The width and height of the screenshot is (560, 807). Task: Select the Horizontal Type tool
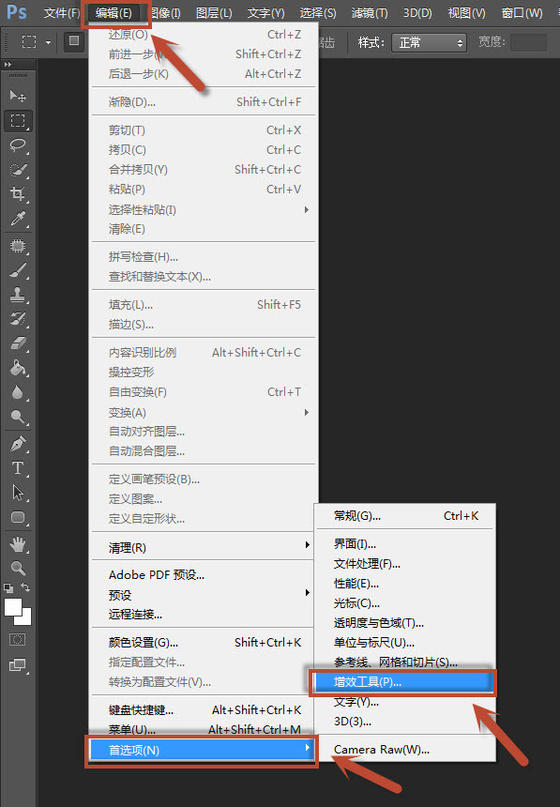coord(18,468)
